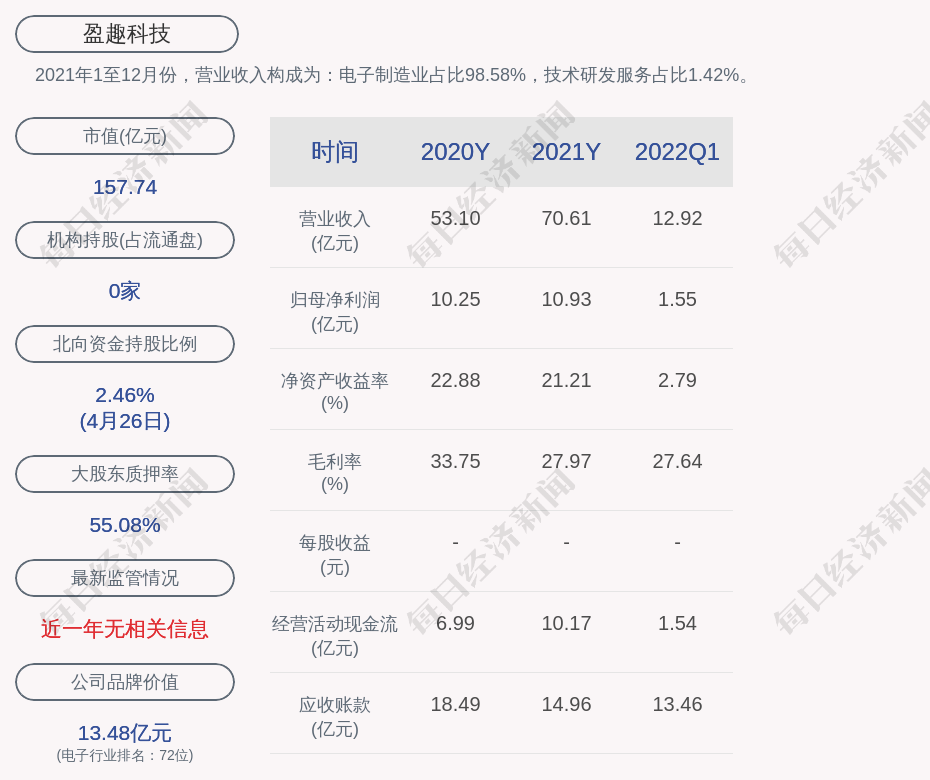Screen dimensions: 930x780
Task: Select the 2022Q1 revenue value 12.92
Action: 677,218
